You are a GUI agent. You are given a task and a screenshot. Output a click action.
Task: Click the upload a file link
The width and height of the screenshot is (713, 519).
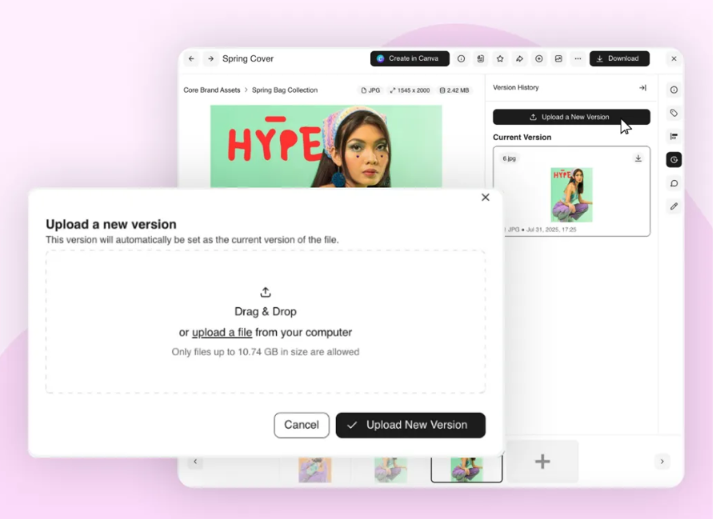(222, 333)
